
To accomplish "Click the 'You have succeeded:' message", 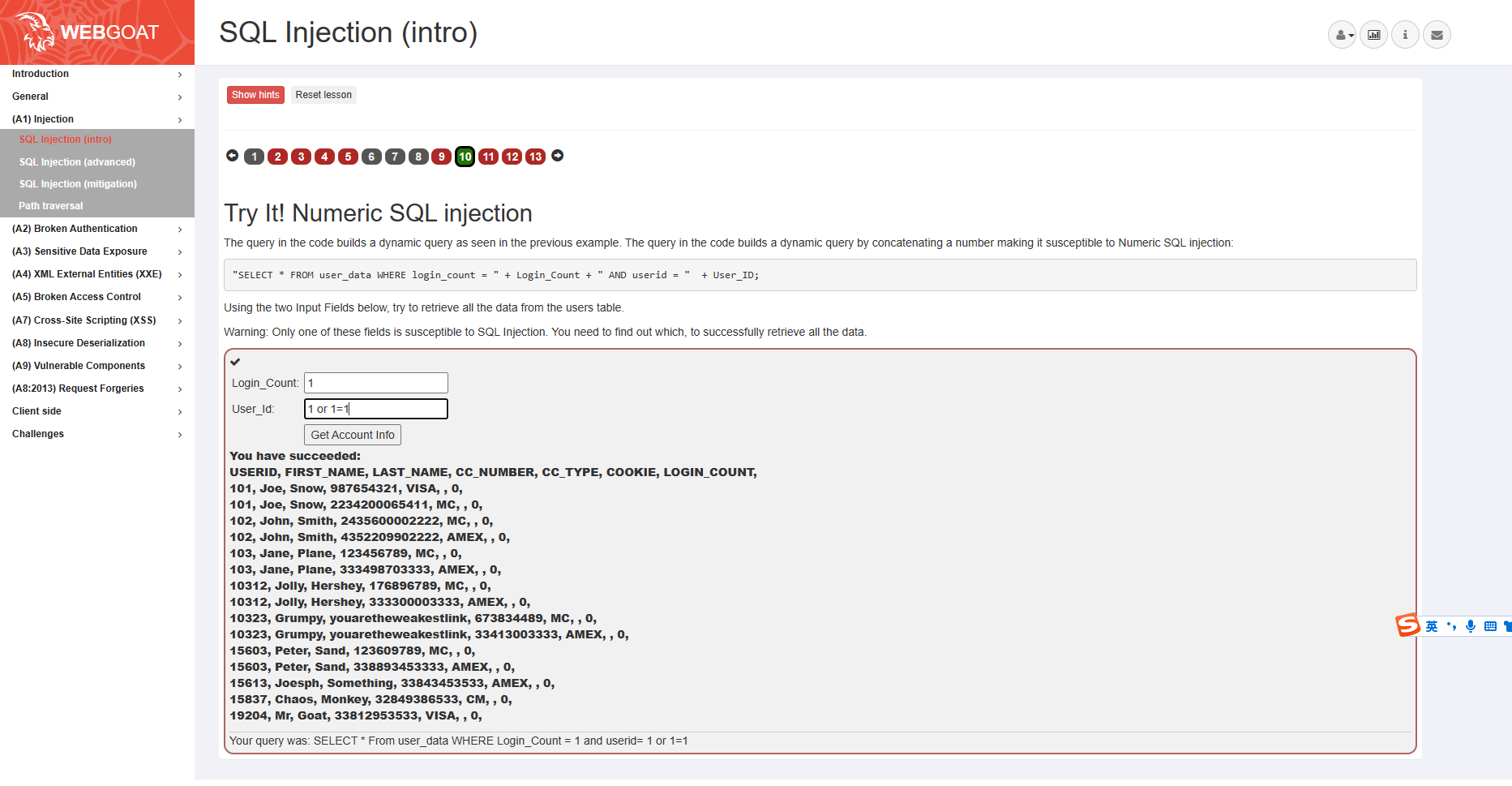I will tap(295, 456).
